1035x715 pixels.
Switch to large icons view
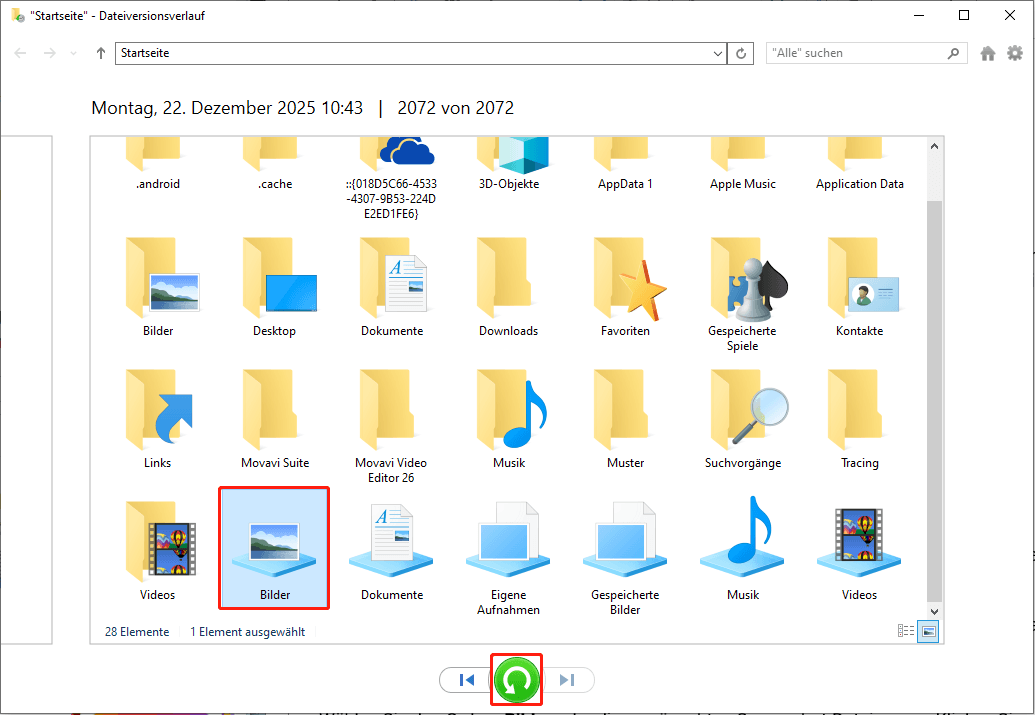928,631
